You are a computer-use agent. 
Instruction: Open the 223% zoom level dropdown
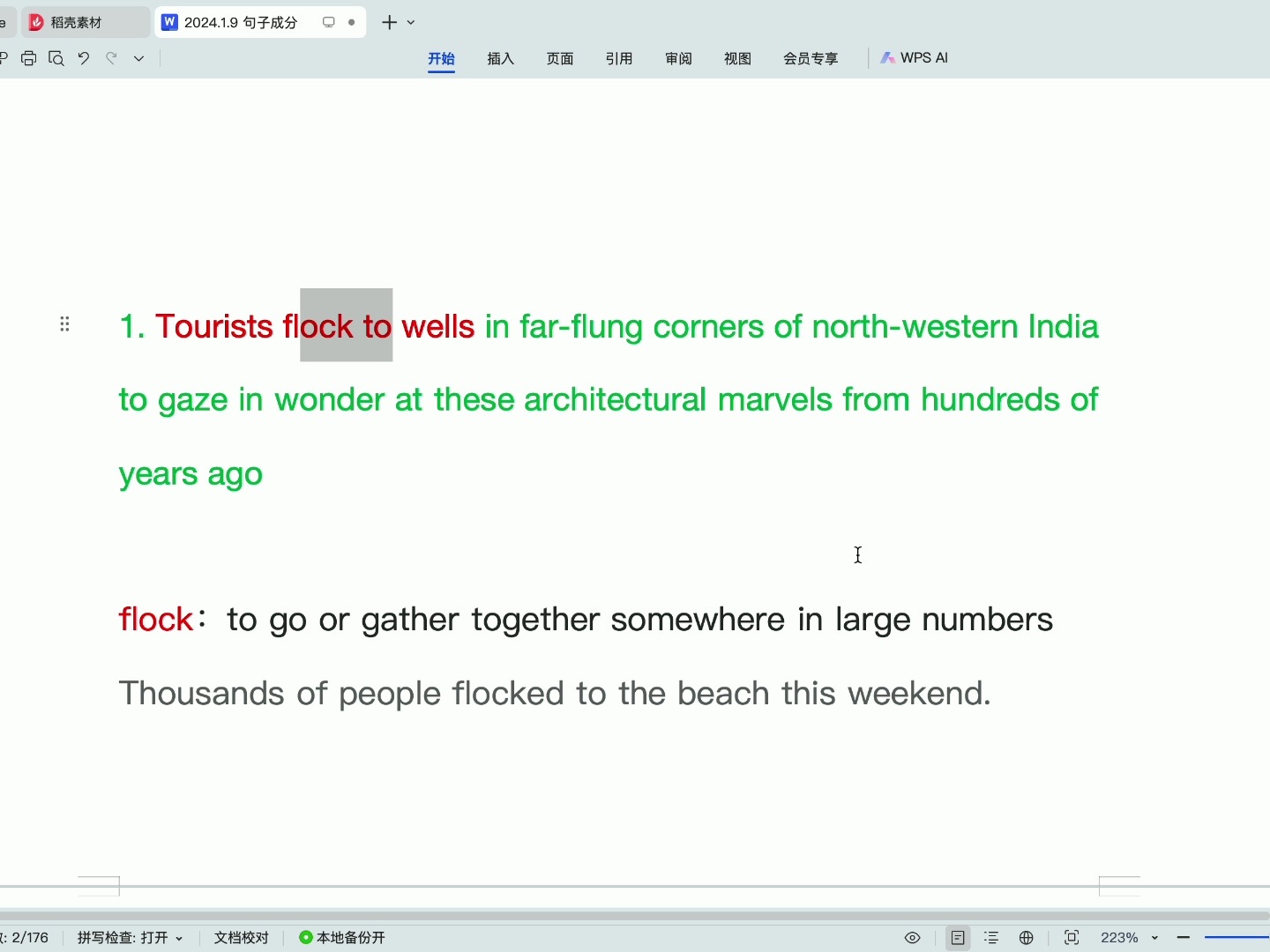click(x=1129, y=938)
